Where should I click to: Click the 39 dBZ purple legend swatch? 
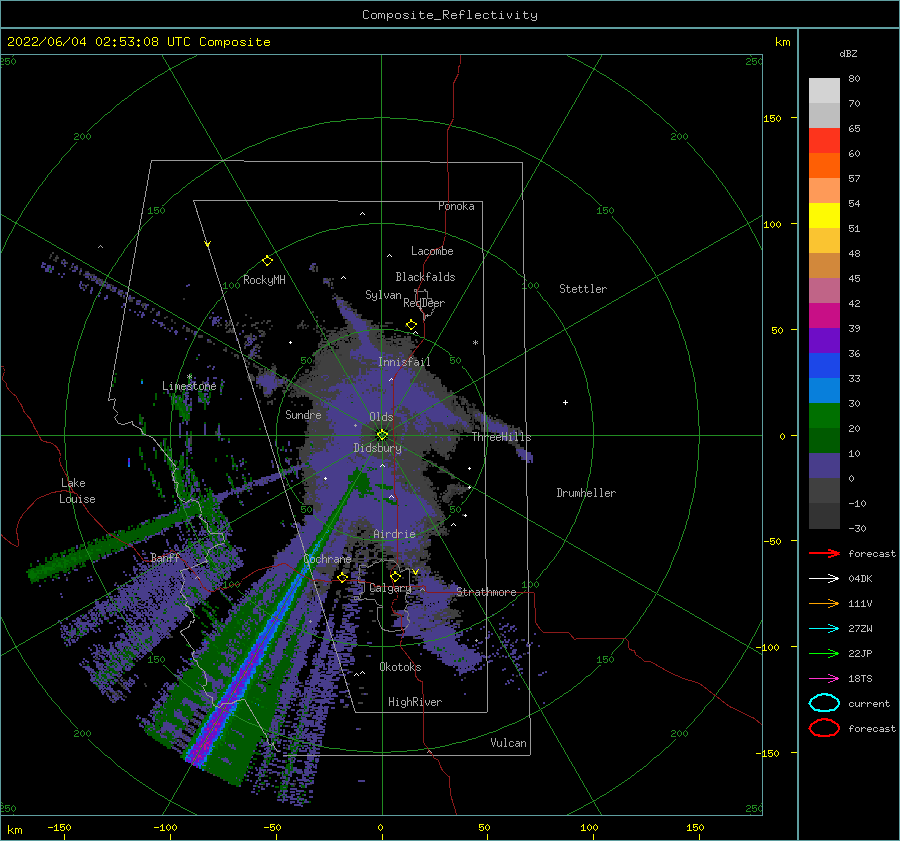(824, 340)
